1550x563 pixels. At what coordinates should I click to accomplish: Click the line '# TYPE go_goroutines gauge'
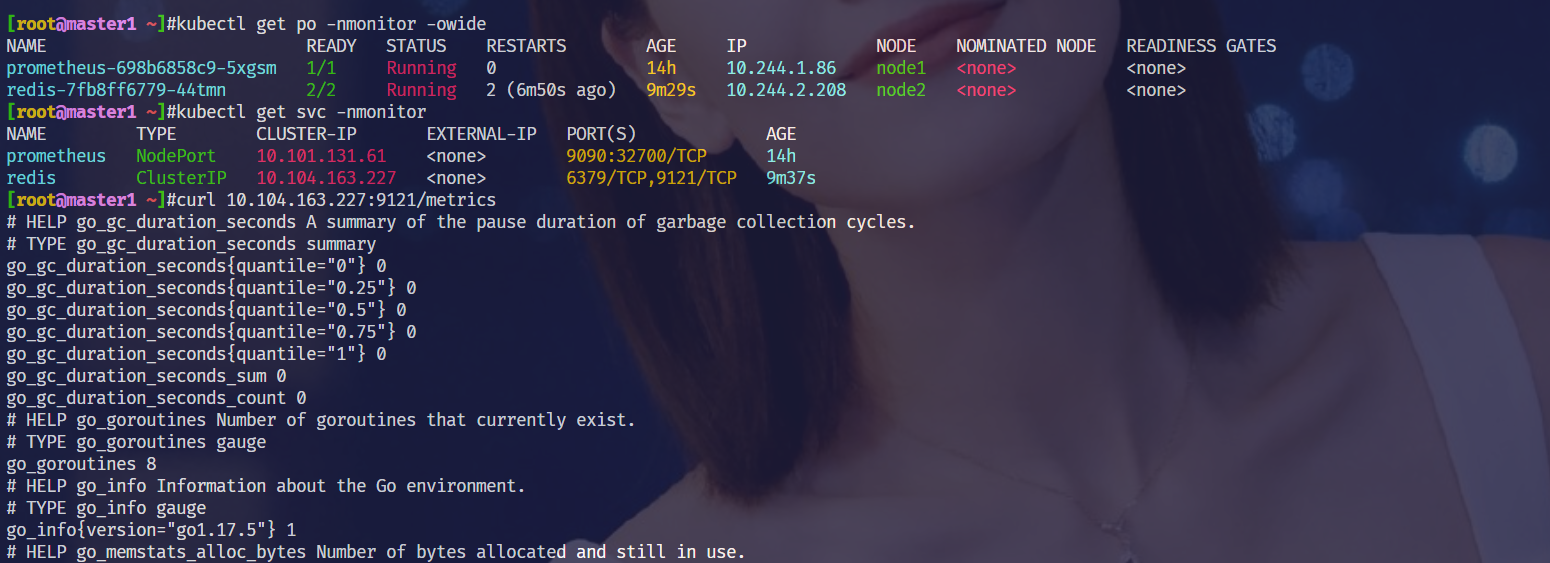click(136, 442)
